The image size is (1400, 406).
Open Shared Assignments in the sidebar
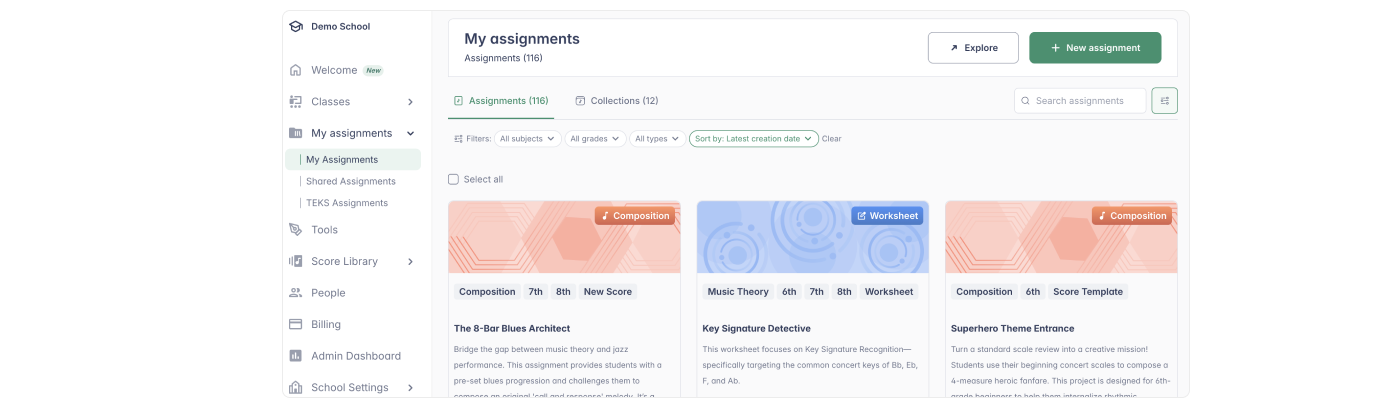coord(350,181)
